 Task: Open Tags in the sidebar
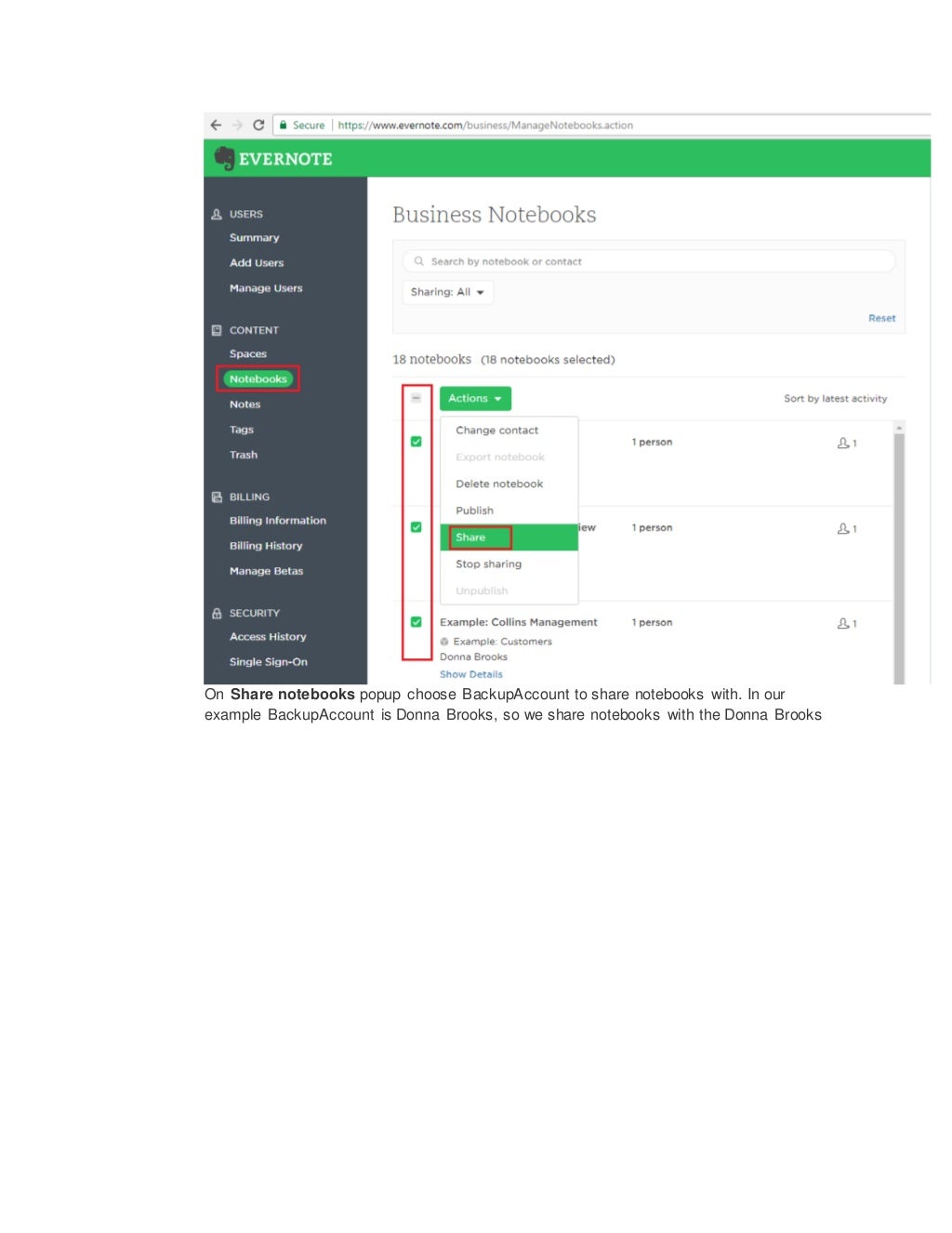point(242,430)
